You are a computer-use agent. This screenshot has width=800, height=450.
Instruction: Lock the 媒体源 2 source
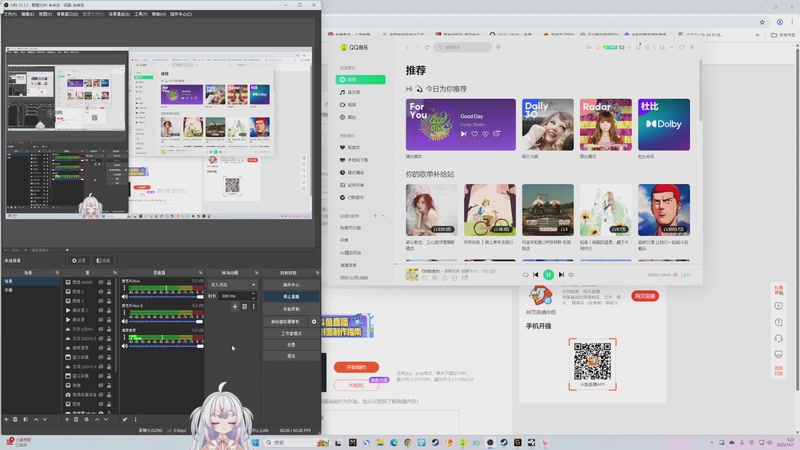[x=109, y=310]
